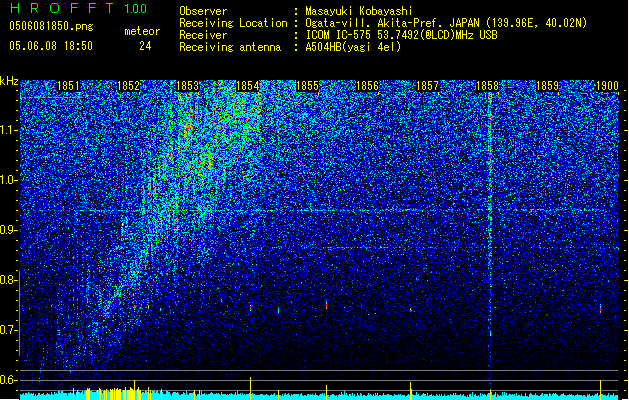Click the 0.7 kHz axis label

[x=8, y=330]
